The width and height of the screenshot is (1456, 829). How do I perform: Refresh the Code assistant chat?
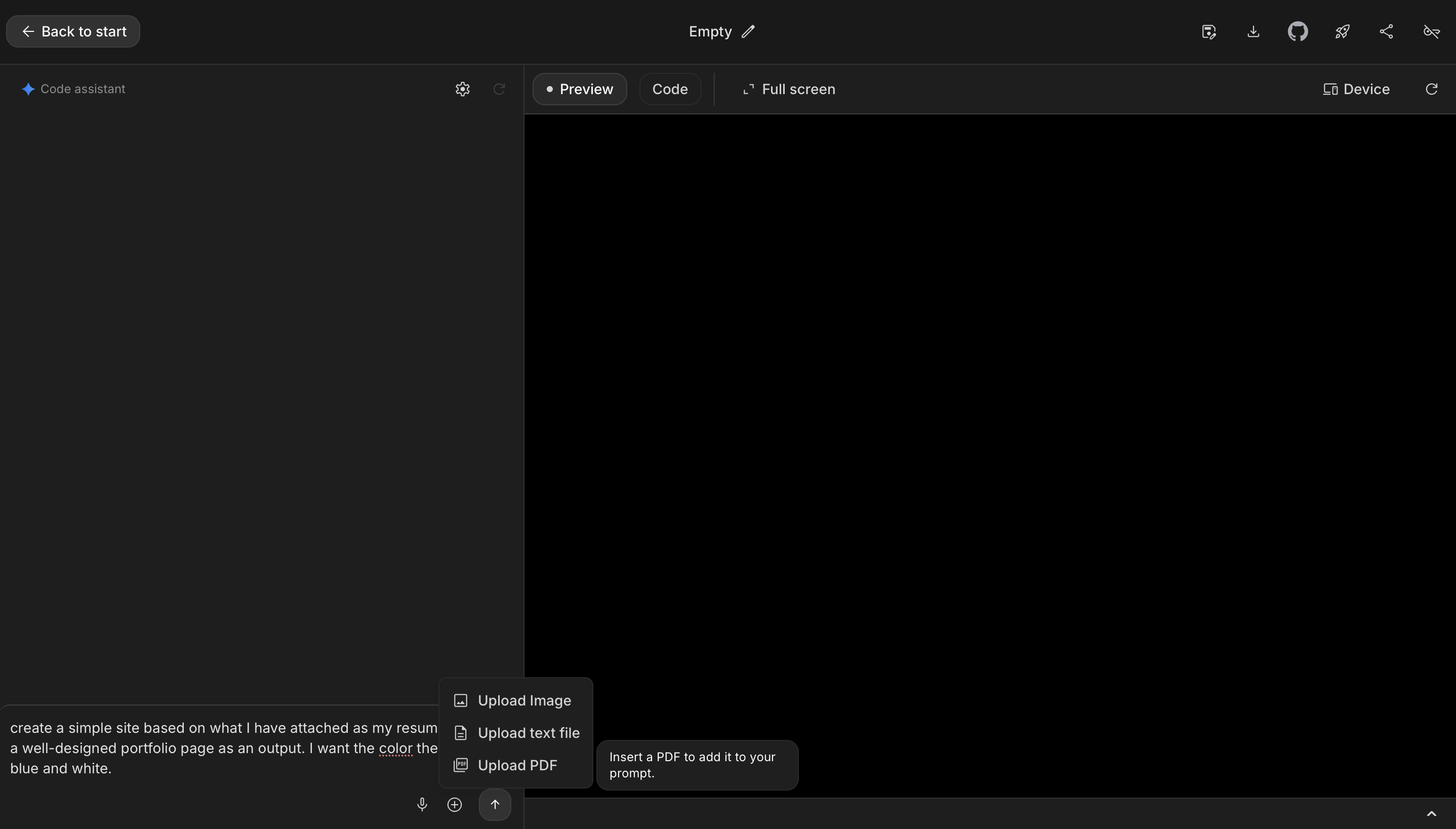point(499,88)
